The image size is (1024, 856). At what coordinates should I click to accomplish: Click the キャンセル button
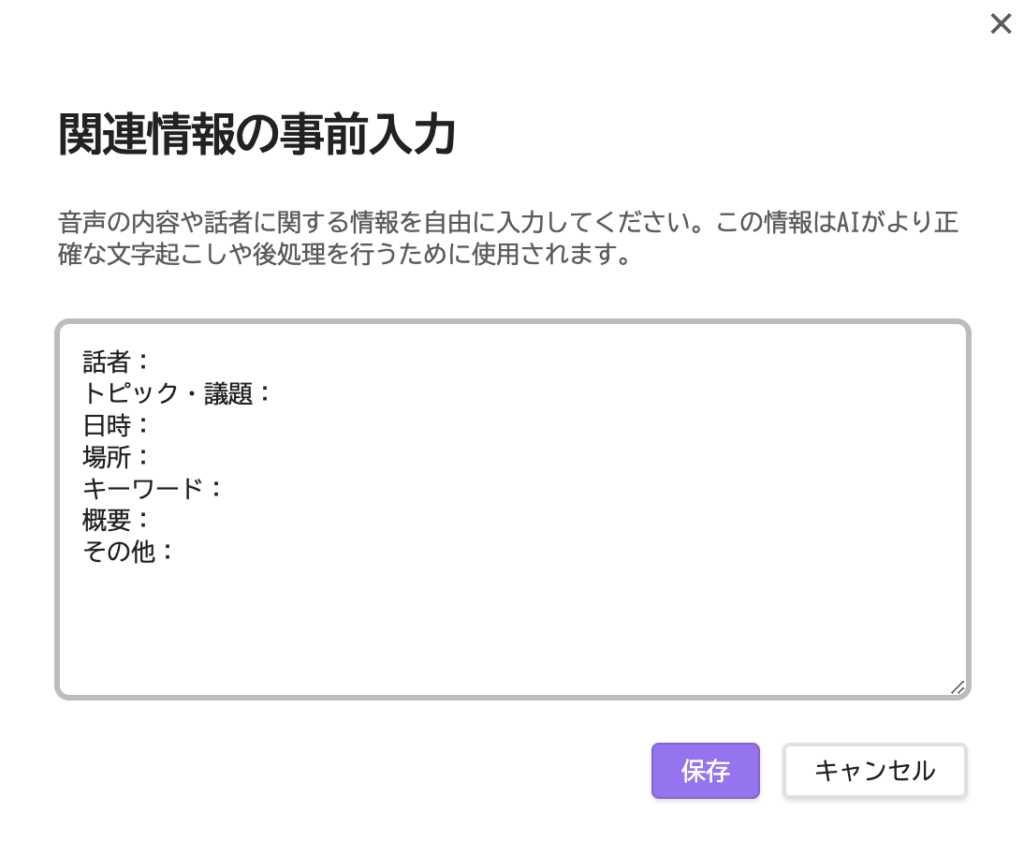point(874,770)
